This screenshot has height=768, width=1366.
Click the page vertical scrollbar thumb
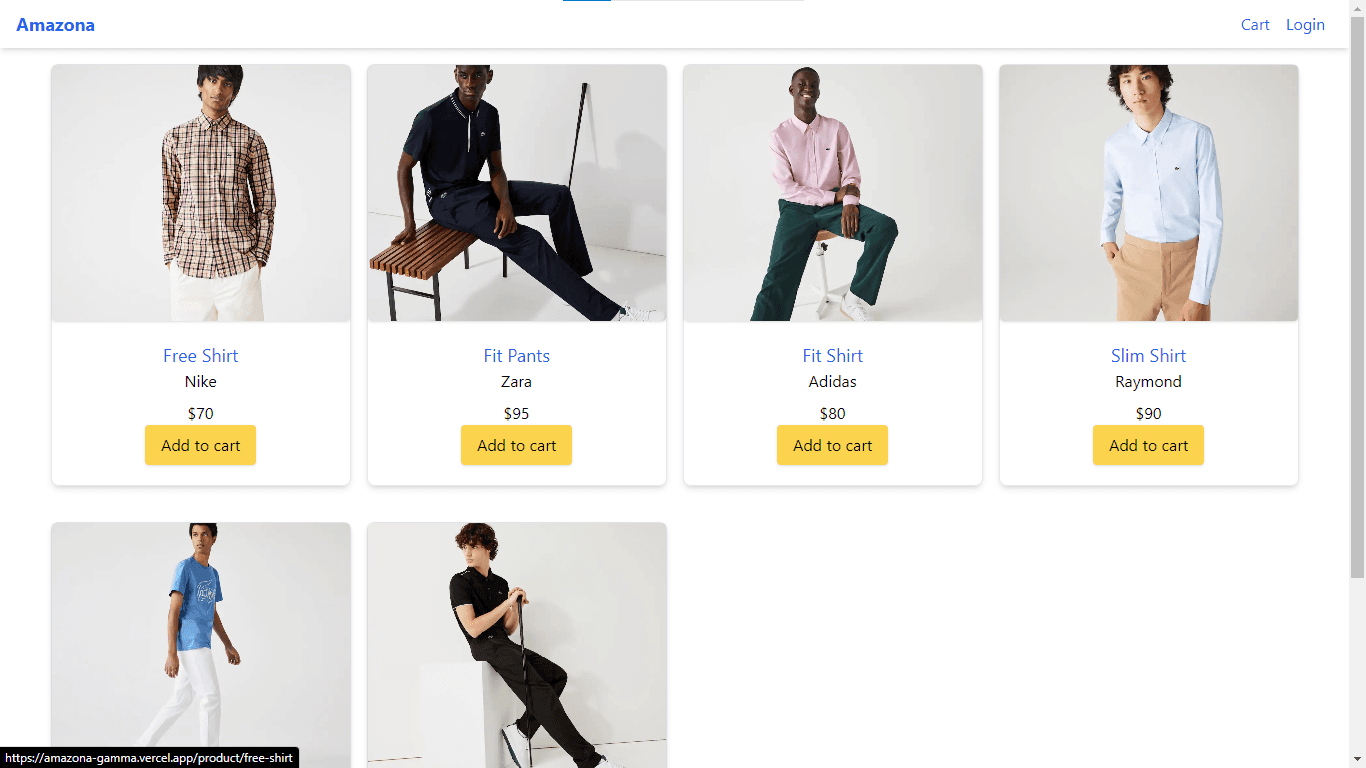[x=1357, y=297]
